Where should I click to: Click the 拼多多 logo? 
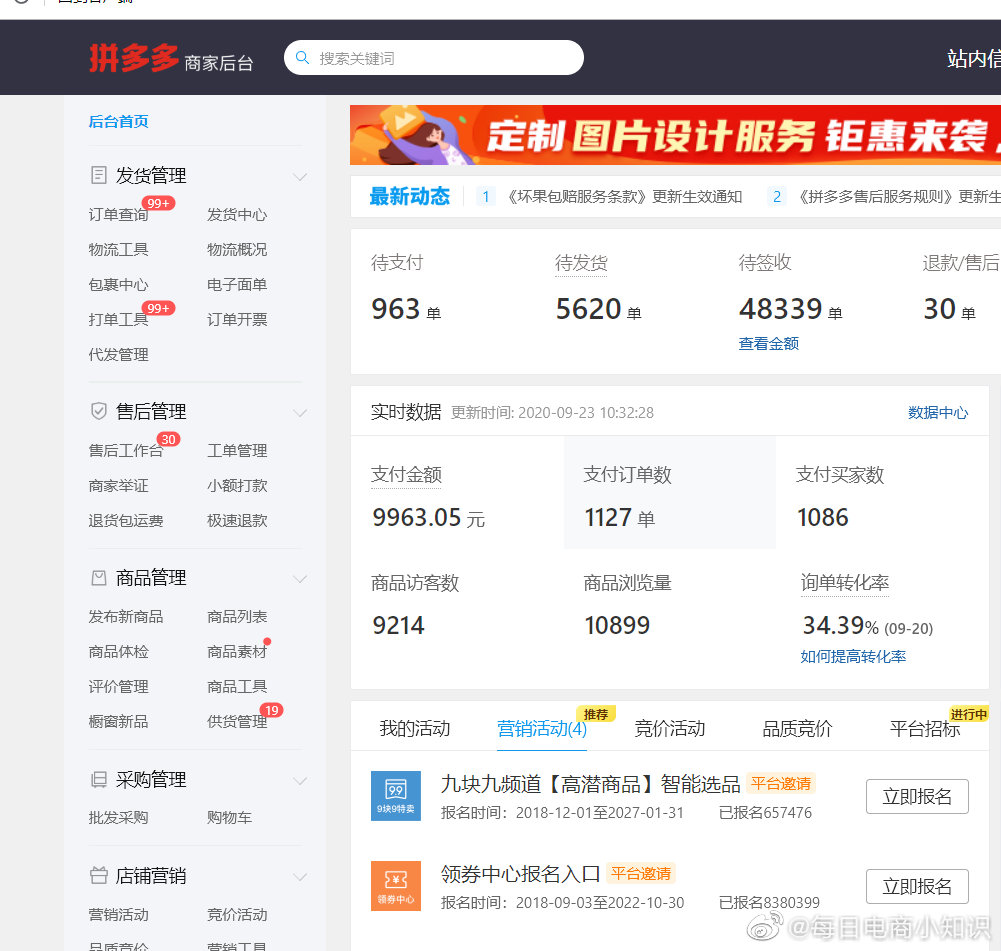pos(133,58)
